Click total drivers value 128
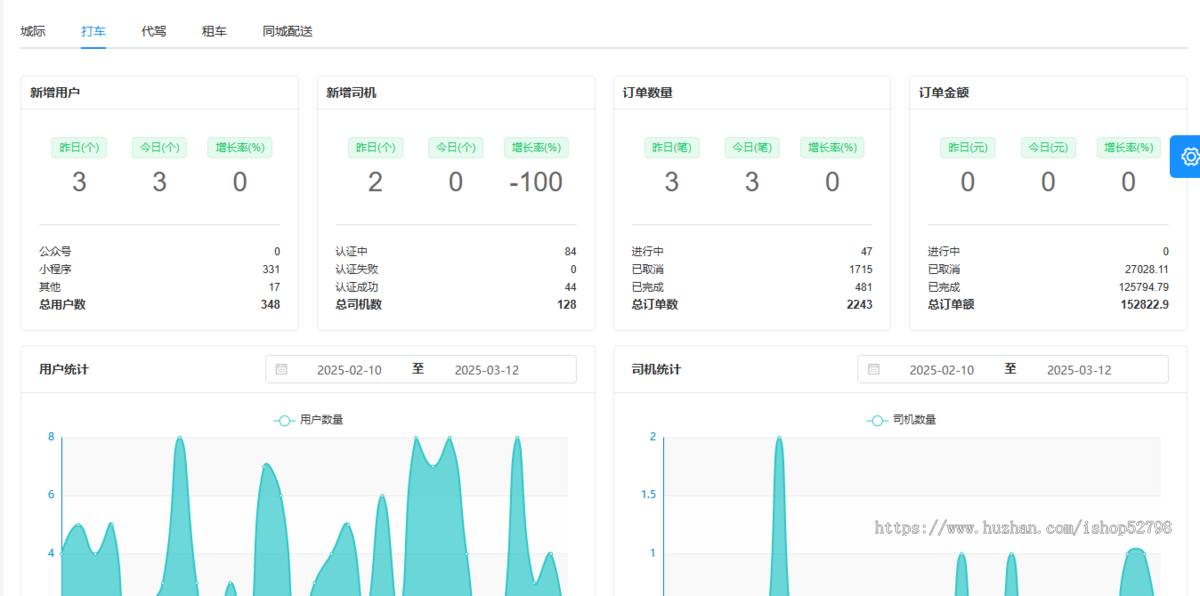Screen dimensions: 1200x596 click(566, 305)
